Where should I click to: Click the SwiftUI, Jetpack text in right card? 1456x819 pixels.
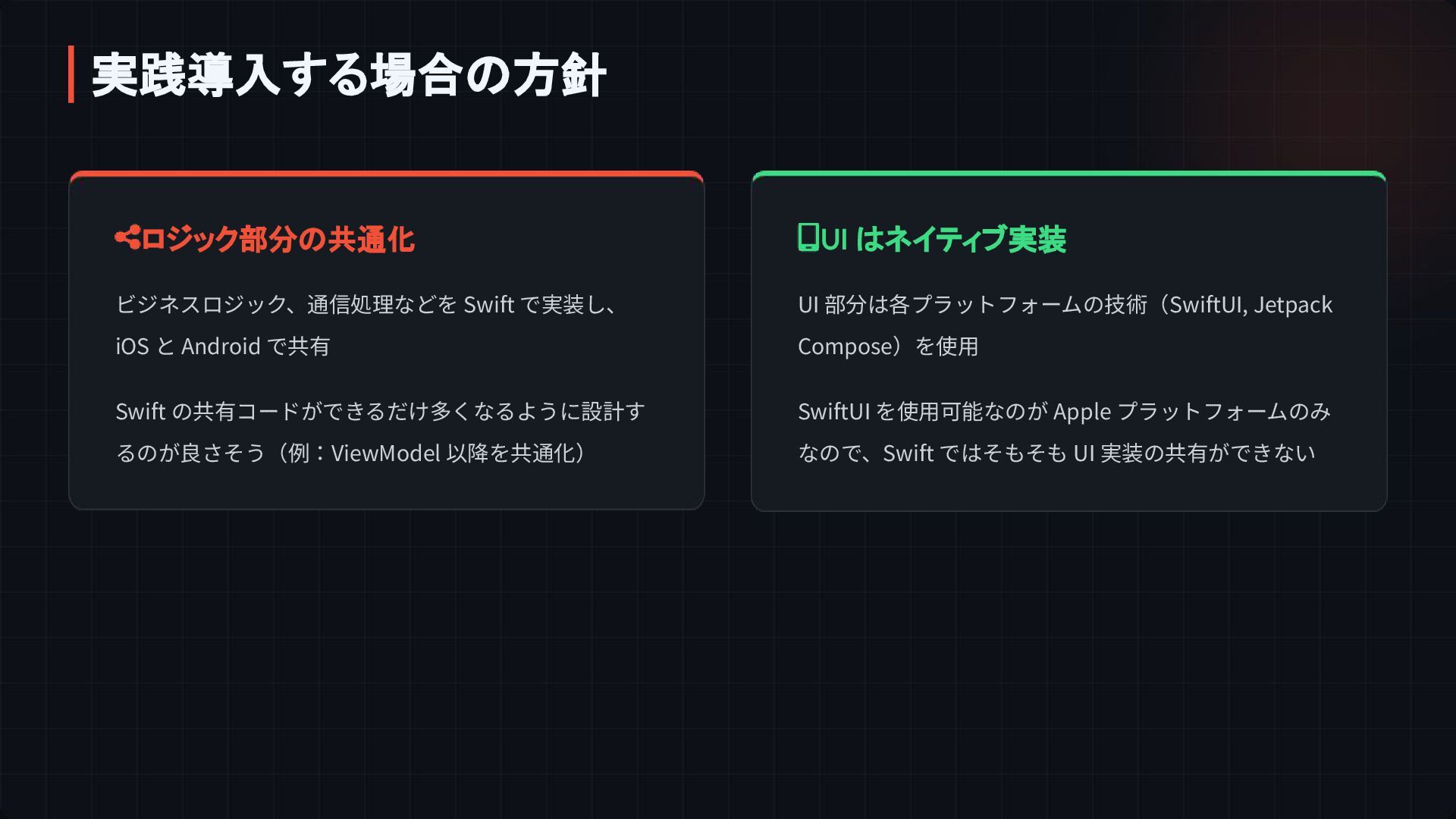(1251, 305)
